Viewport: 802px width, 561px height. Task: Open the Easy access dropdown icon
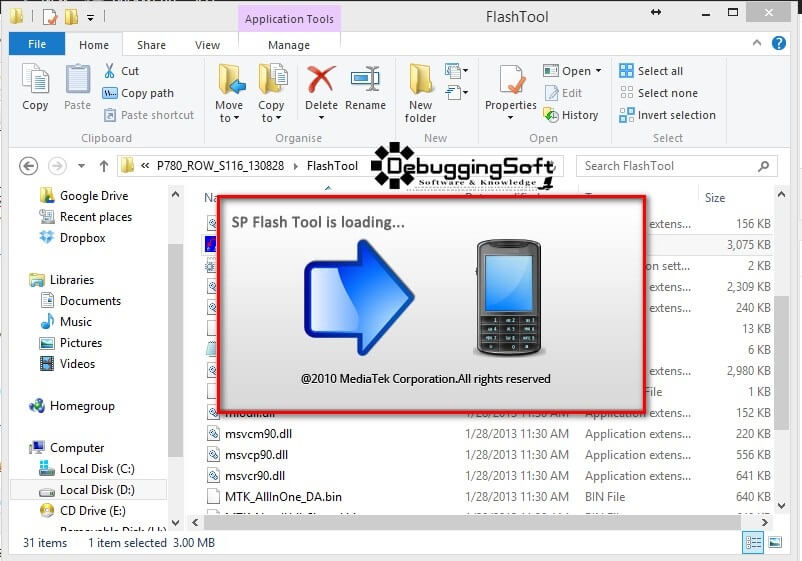click(x=456, y=93)
